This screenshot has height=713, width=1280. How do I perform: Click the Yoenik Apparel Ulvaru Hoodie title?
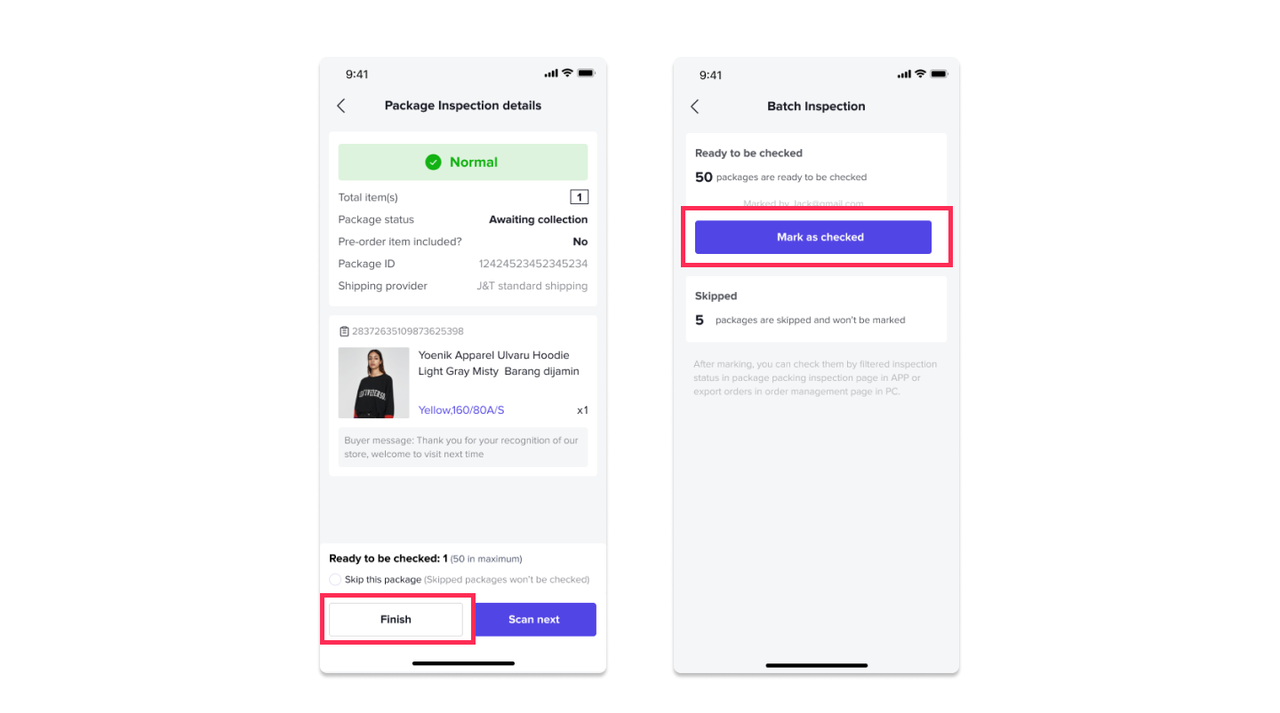[x=499, y=363]
